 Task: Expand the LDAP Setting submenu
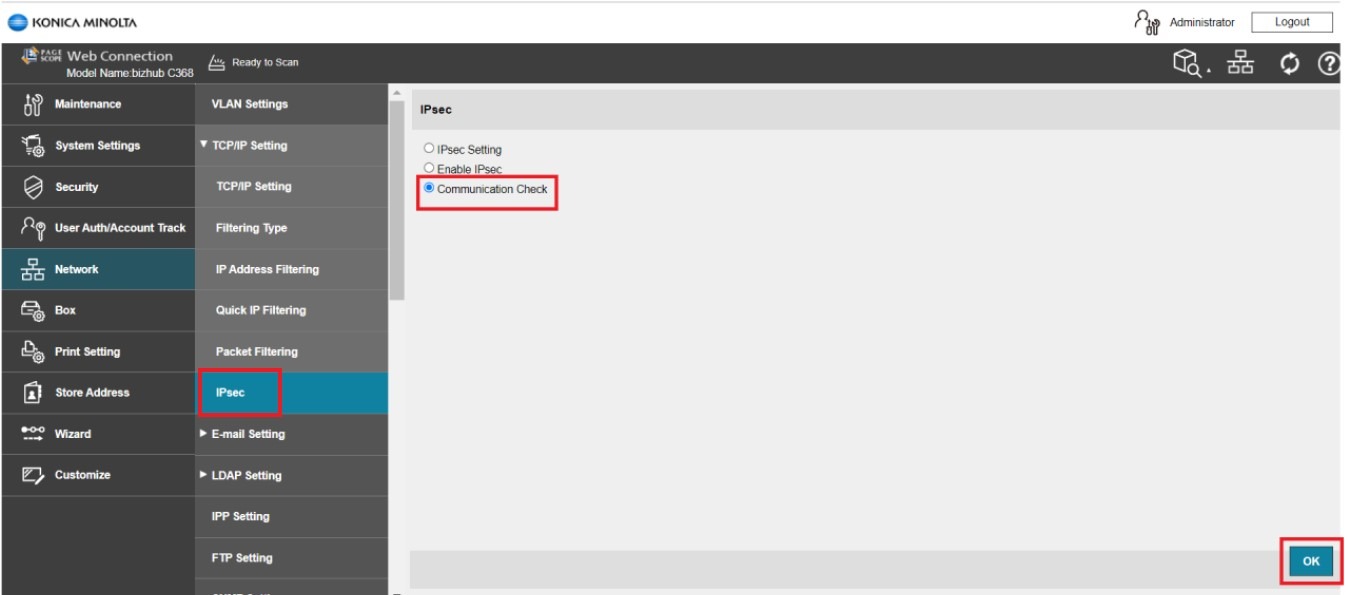tap(246, 475)
